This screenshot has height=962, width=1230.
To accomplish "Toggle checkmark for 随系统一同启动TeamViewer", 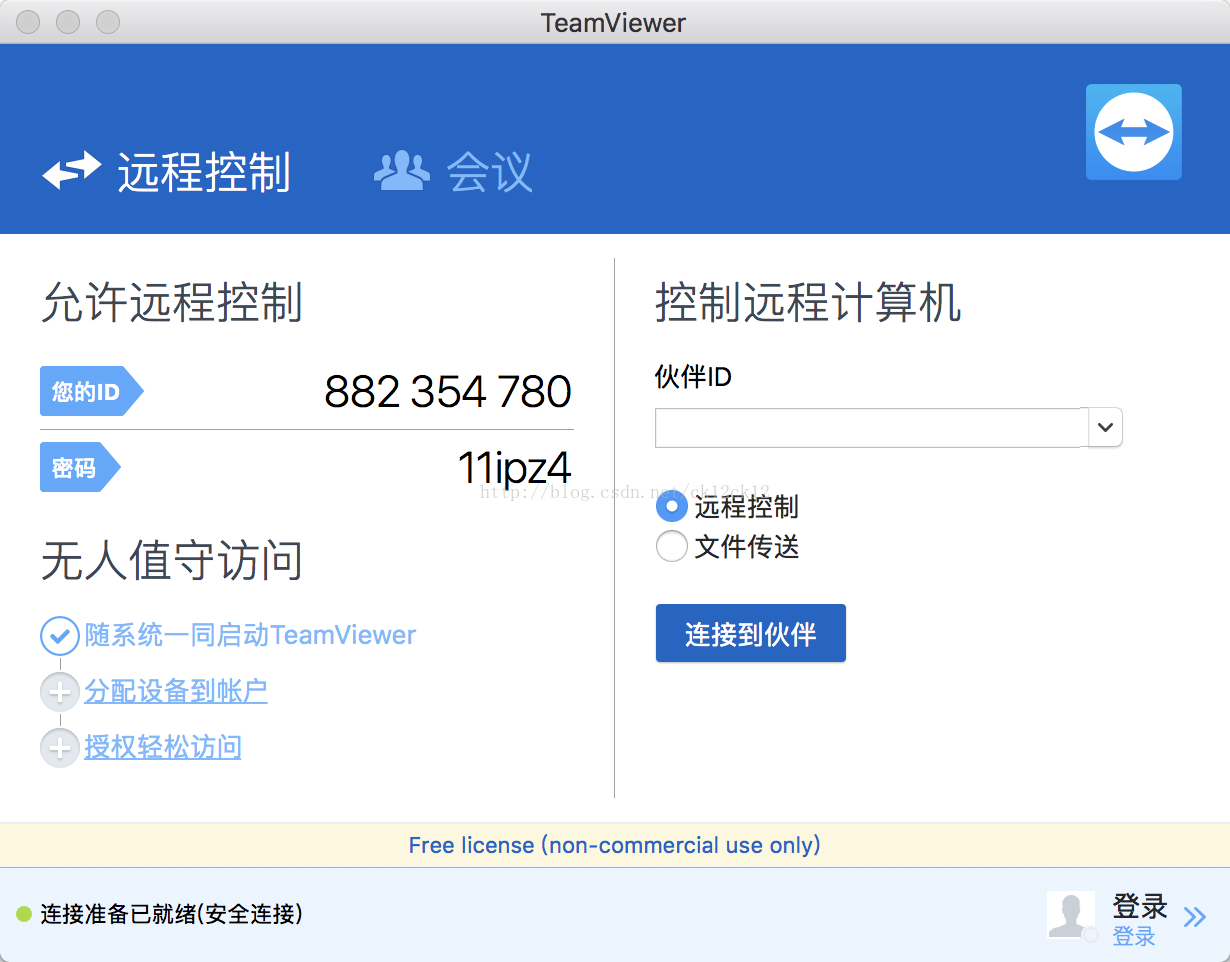I will (59, 635).
